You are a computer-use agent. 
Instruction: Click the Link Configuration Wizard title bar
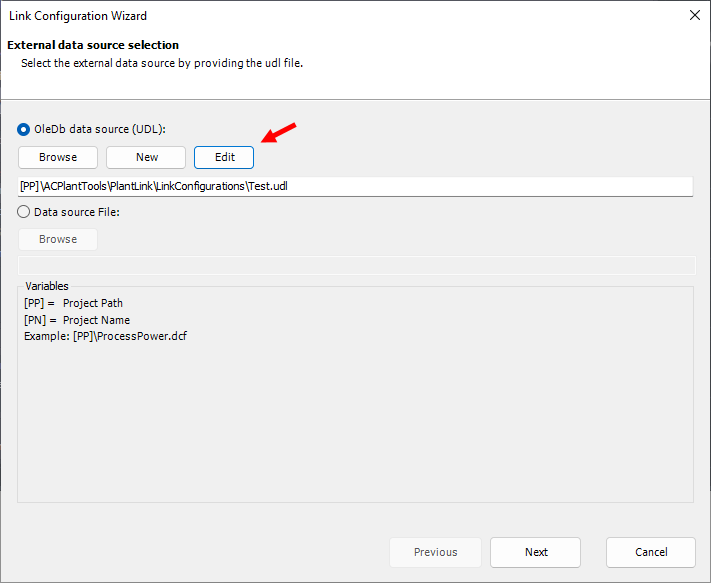300,16
